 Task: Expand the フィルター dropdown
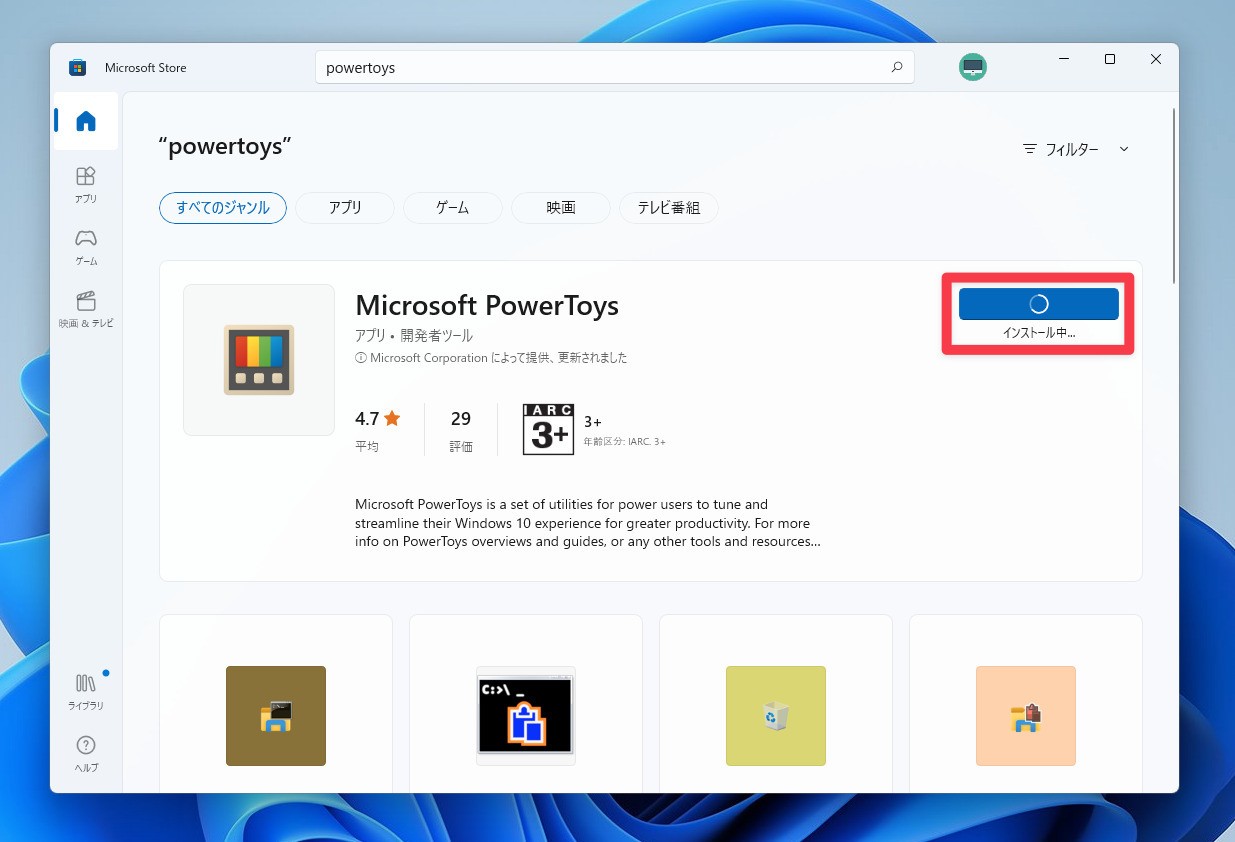(x=1076, y=149)
